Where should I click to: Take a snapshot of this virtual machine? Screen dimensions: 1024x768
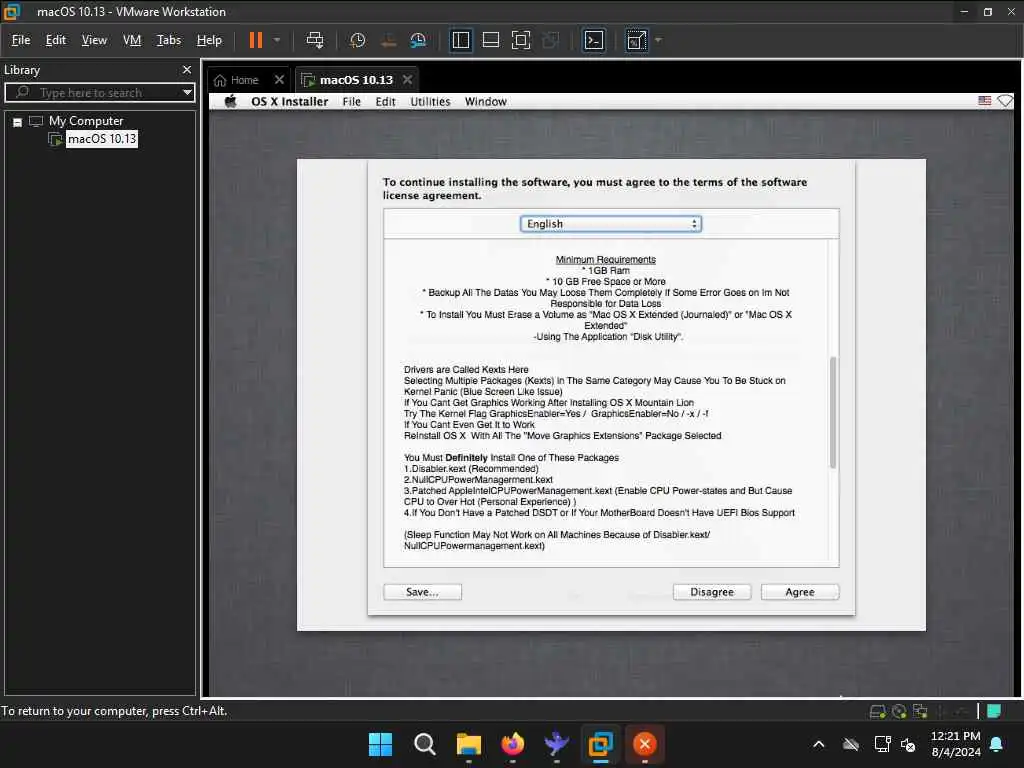pyautogui.click(x=357, y=40)
